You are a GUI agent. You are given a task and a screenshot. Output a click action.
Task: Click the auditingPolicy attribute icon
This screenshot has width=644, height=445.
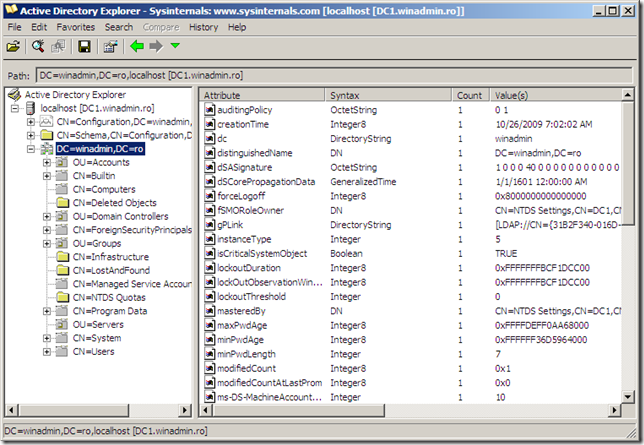[x=210, y=110]
